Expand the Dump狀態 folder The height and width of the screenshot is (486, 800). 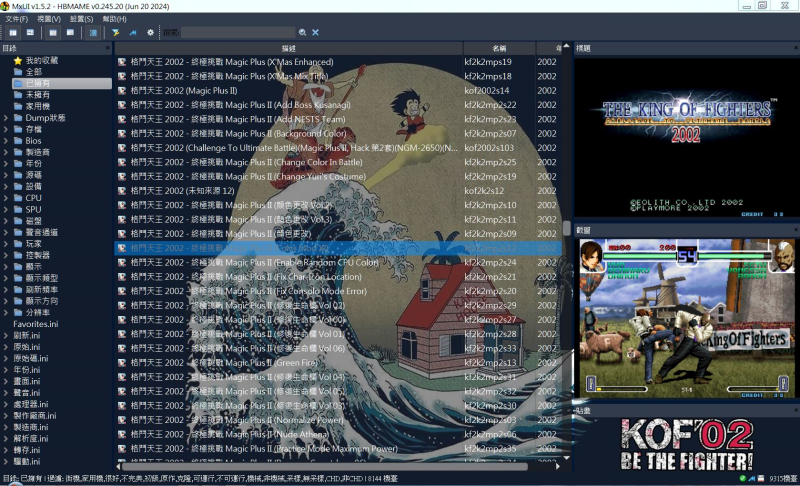click(x=6, y=118)
